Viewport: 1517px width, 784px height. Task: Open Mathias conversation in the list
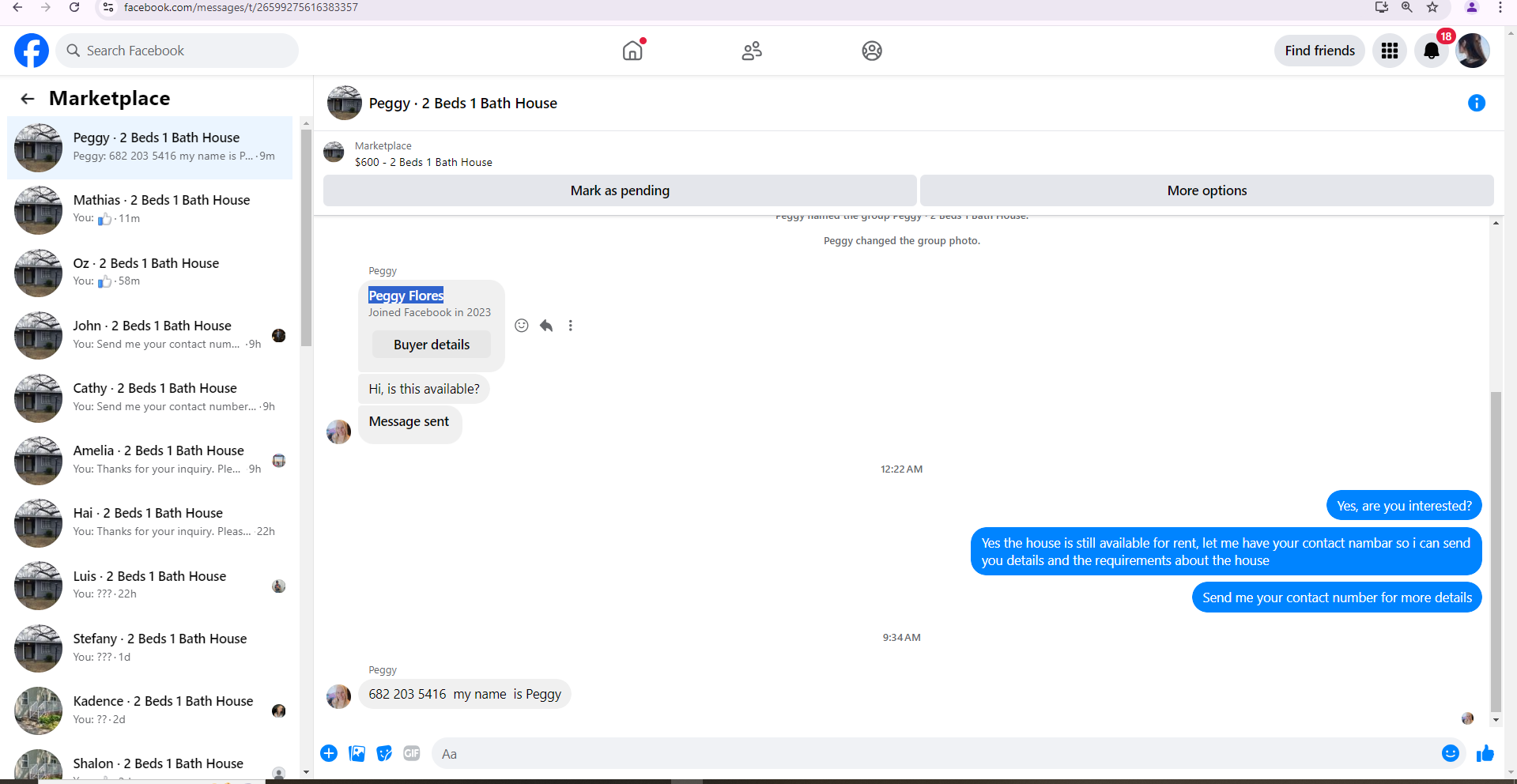[x=150, y=210]
